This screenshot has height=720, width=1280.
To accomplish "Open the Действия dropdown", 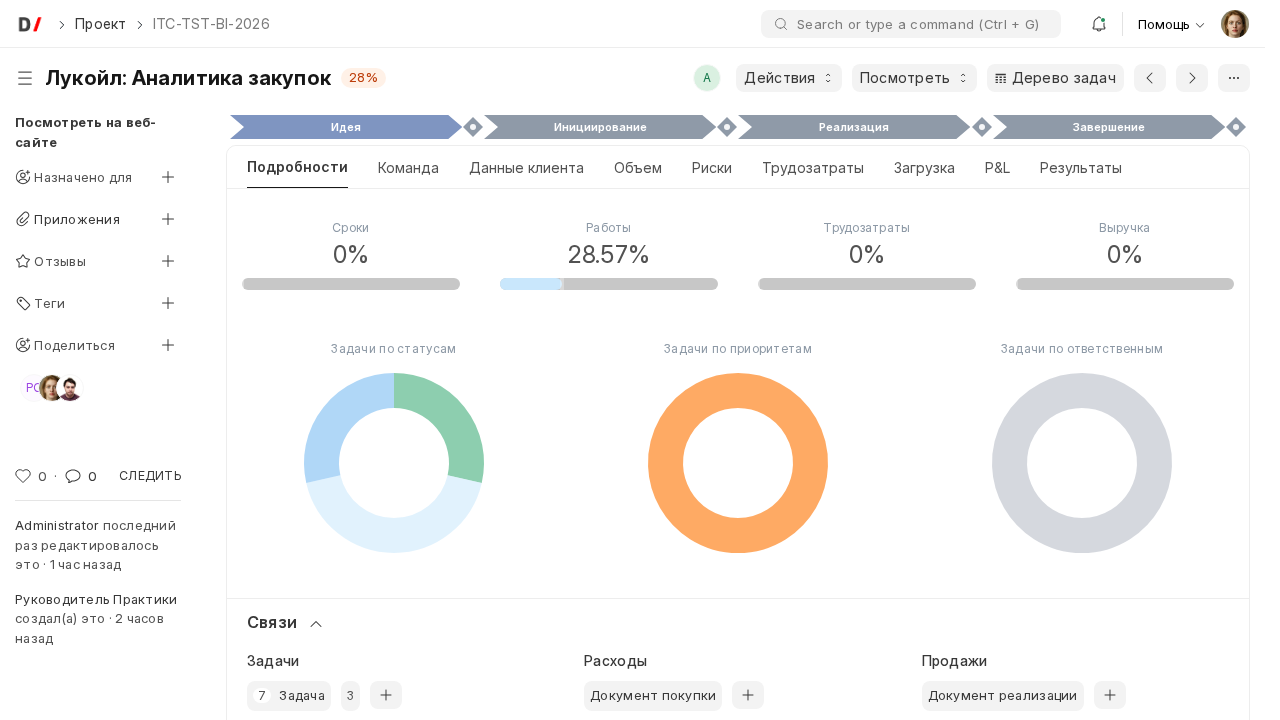I will pos(789,78).
